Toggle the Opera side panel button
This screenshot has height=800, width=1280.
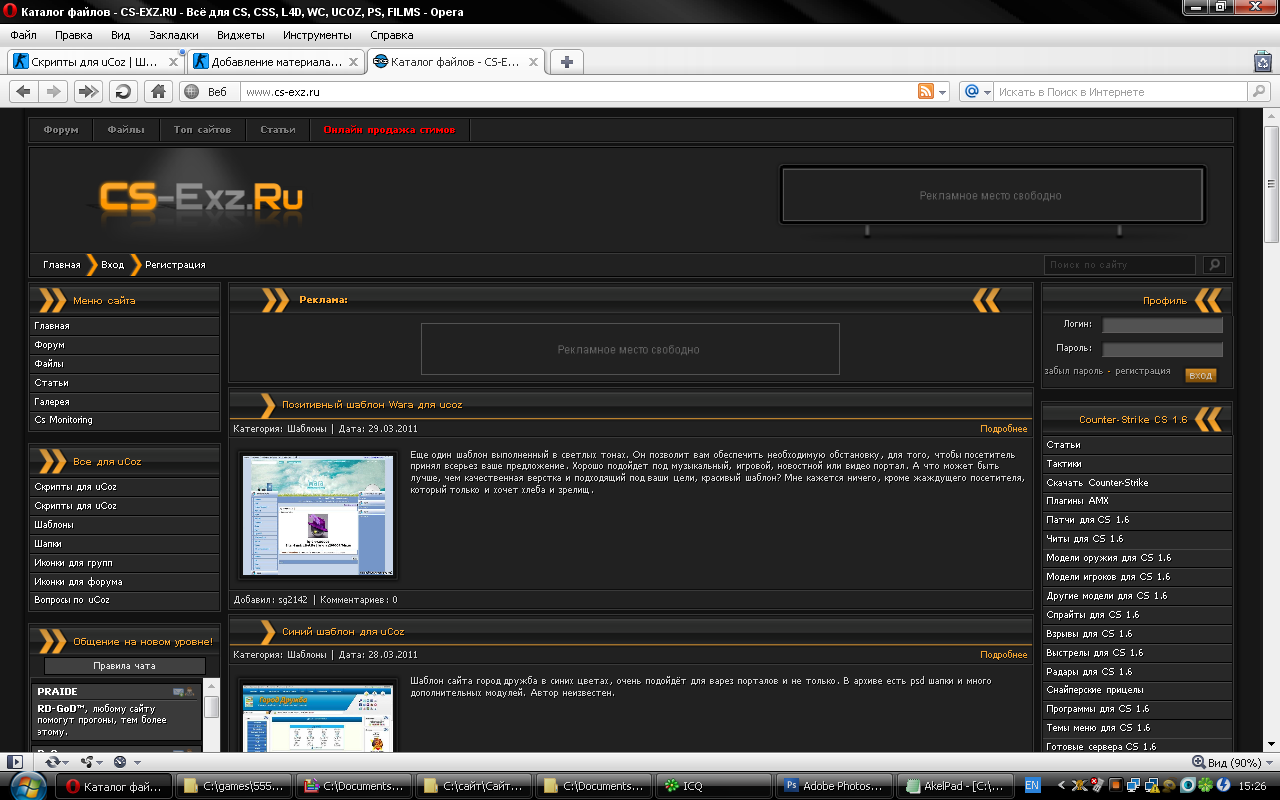point(14,762)
